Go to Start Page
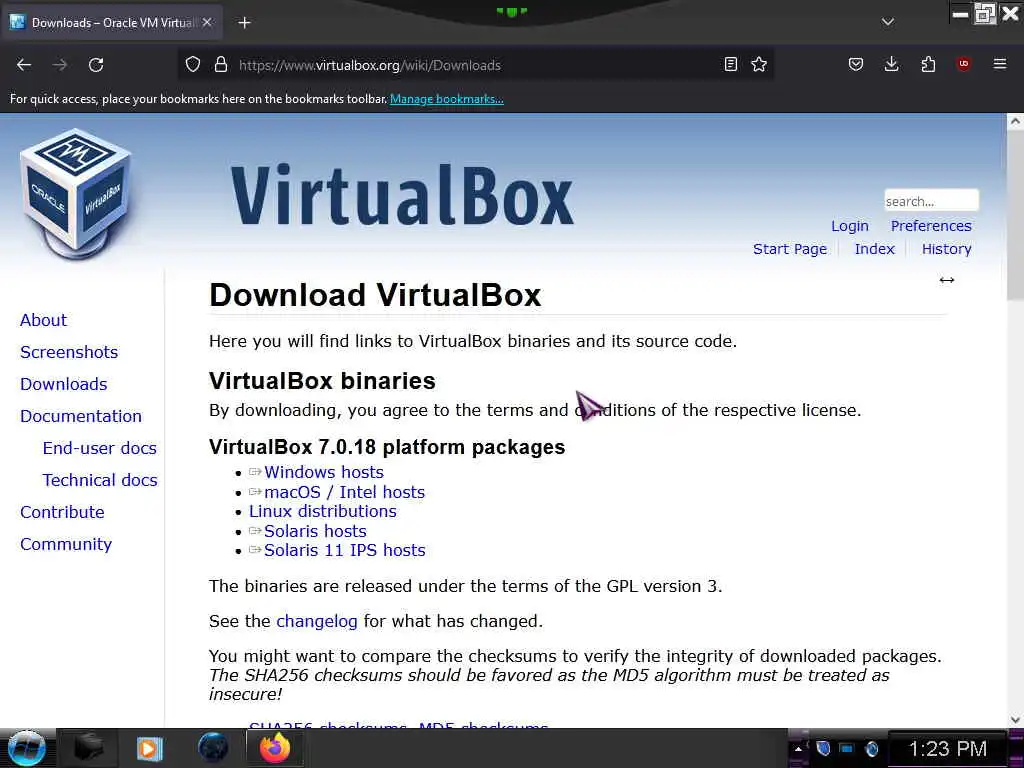Image resolution: width=1024 pixels, height=768 pixels. tap(790, 249)
